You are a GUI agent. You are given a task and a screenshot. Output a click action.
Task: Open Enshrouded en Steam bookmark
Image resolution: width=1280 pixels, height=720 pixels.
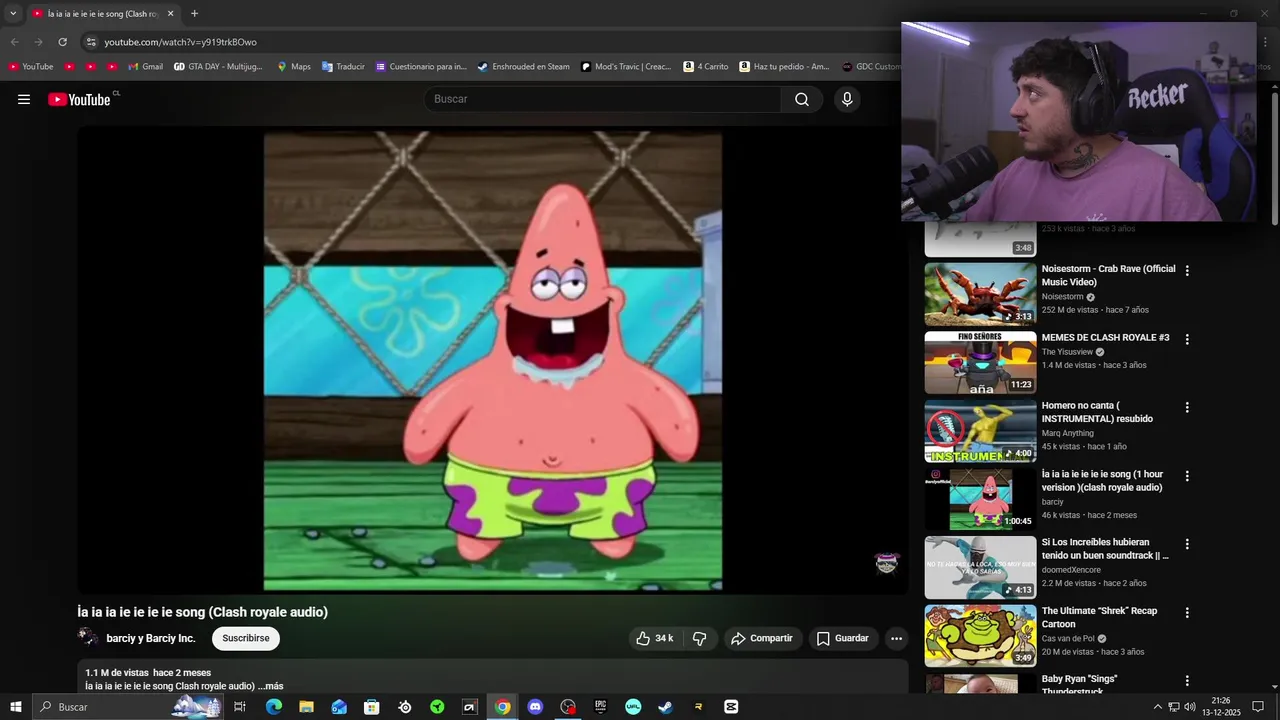[x=523, y=67]
